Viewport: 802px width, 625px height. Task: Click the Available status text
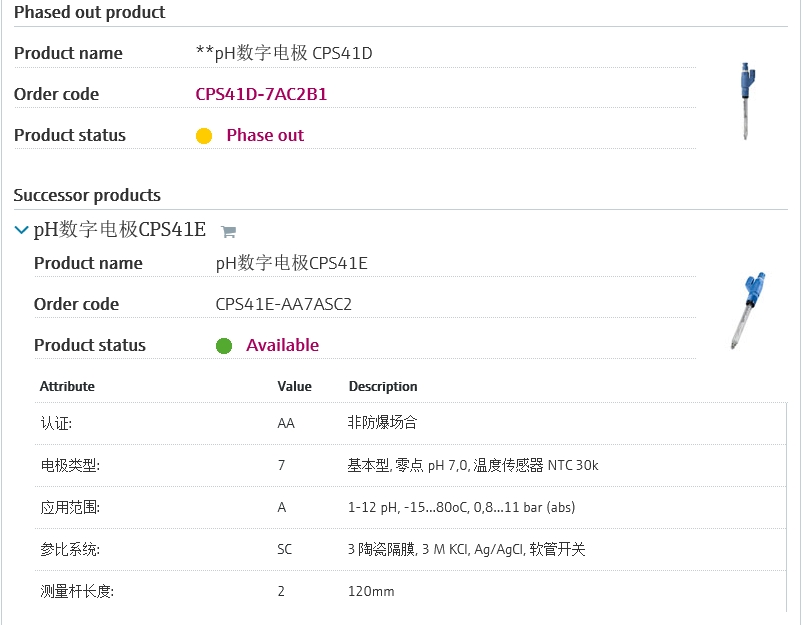[x=282, y=345]
